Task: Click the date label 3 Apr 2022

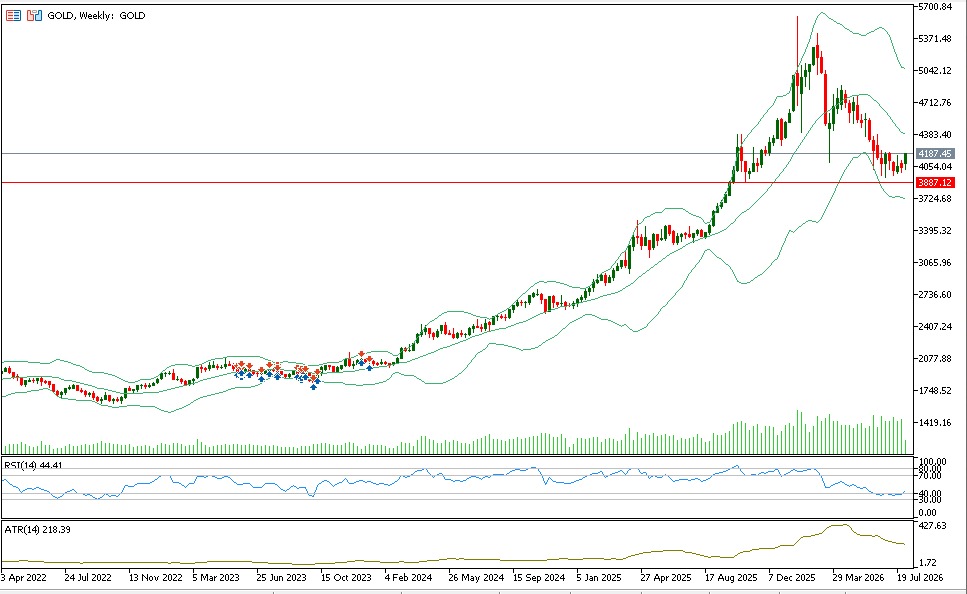Action: tap(24, 578)
